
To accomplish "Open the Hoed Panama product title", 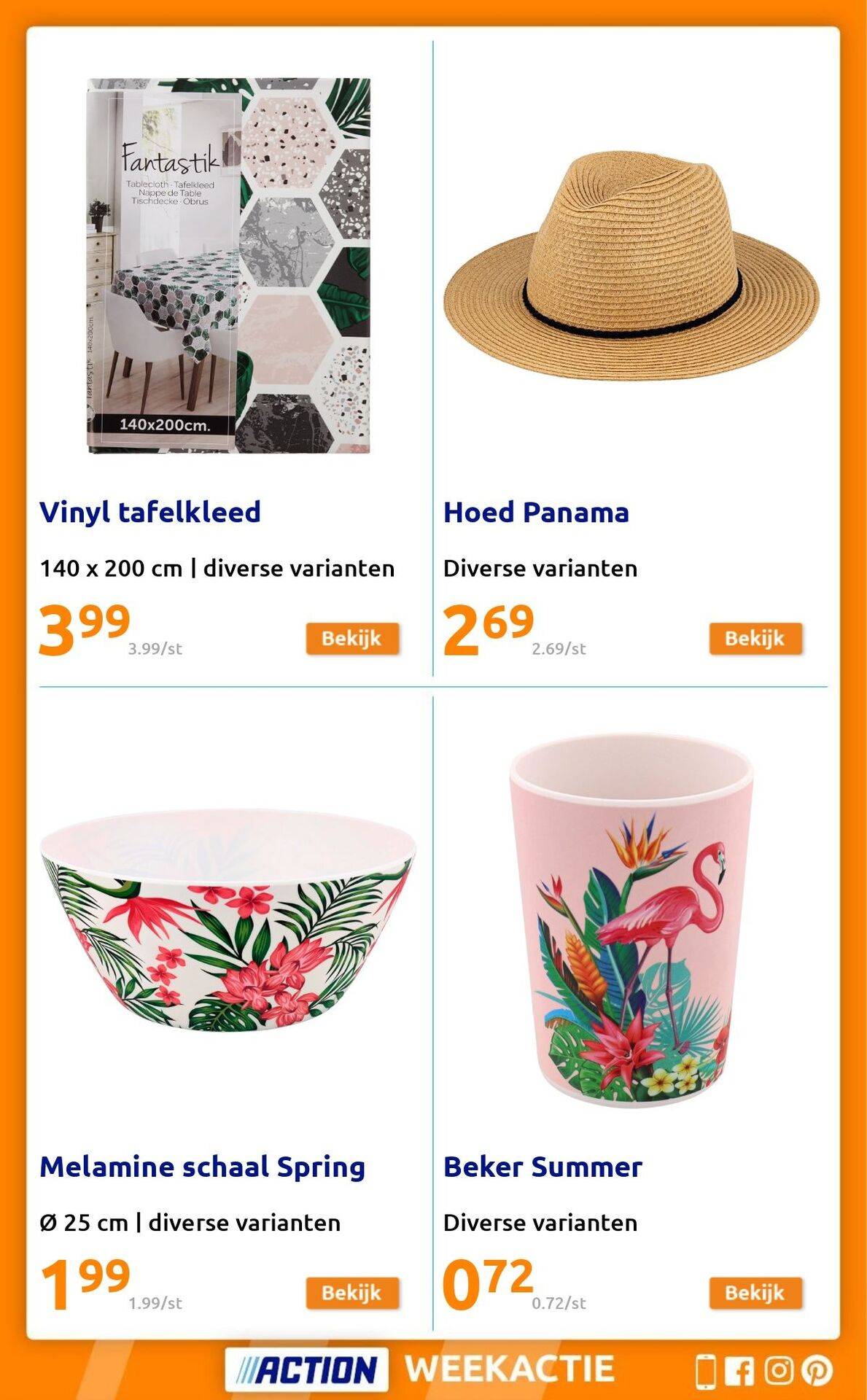I will pos(536,513).
